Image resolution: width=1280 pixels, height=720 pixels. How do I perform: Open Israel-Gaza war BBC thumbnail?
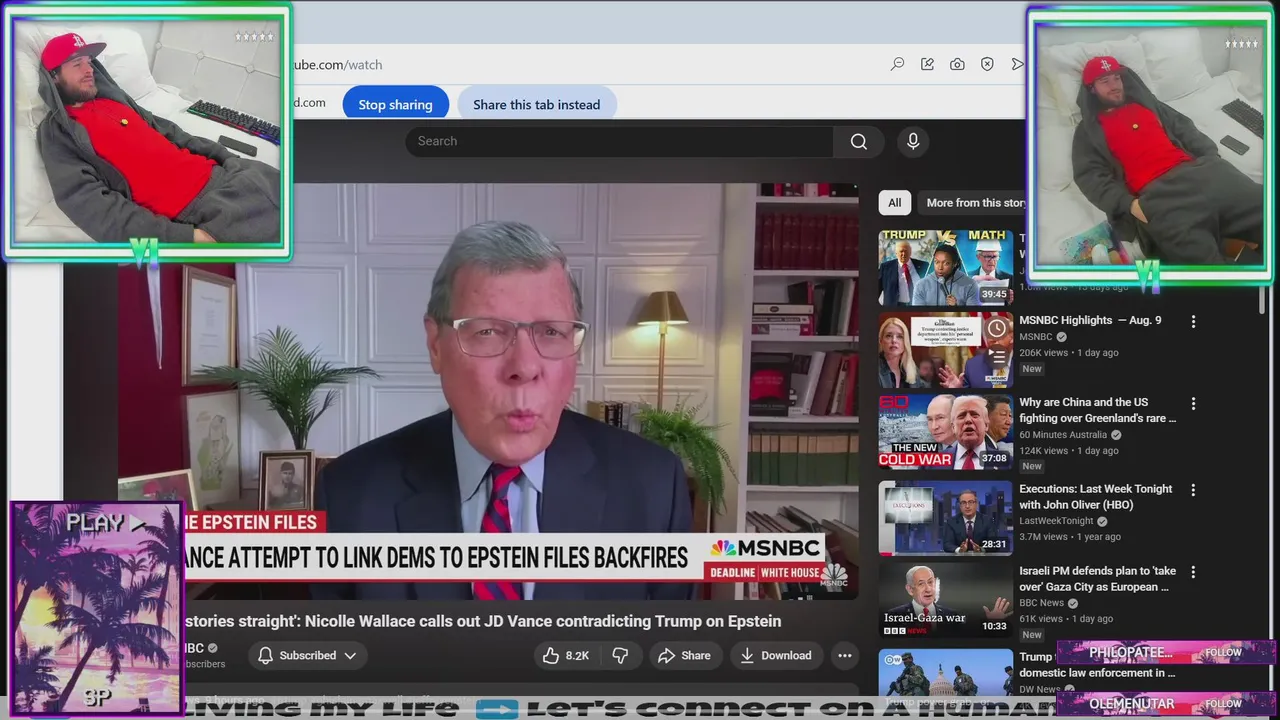pyautogui.click(x=945, y=600)
